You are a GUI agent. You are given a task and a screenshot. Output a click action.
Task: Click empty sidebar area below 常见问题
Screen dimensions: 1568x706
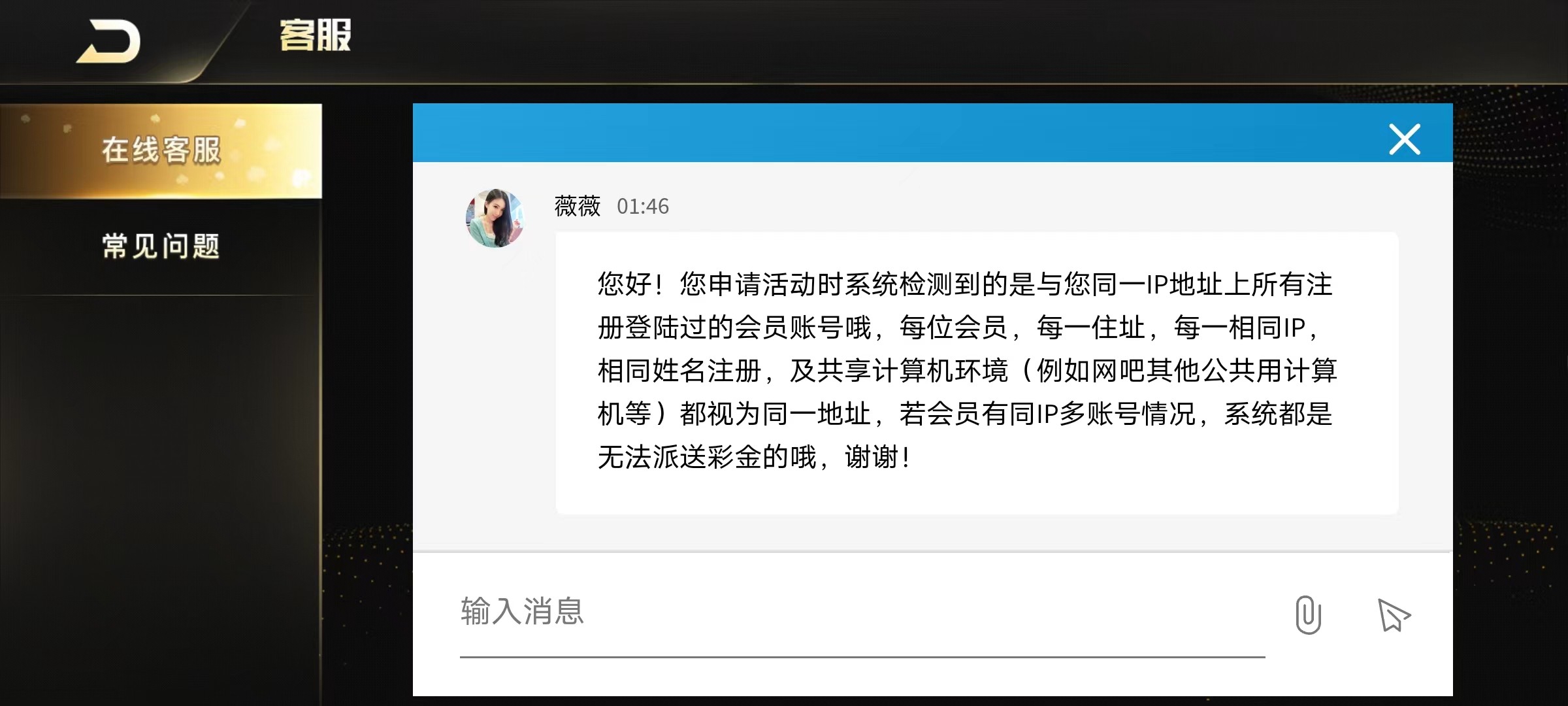[161, 497]
